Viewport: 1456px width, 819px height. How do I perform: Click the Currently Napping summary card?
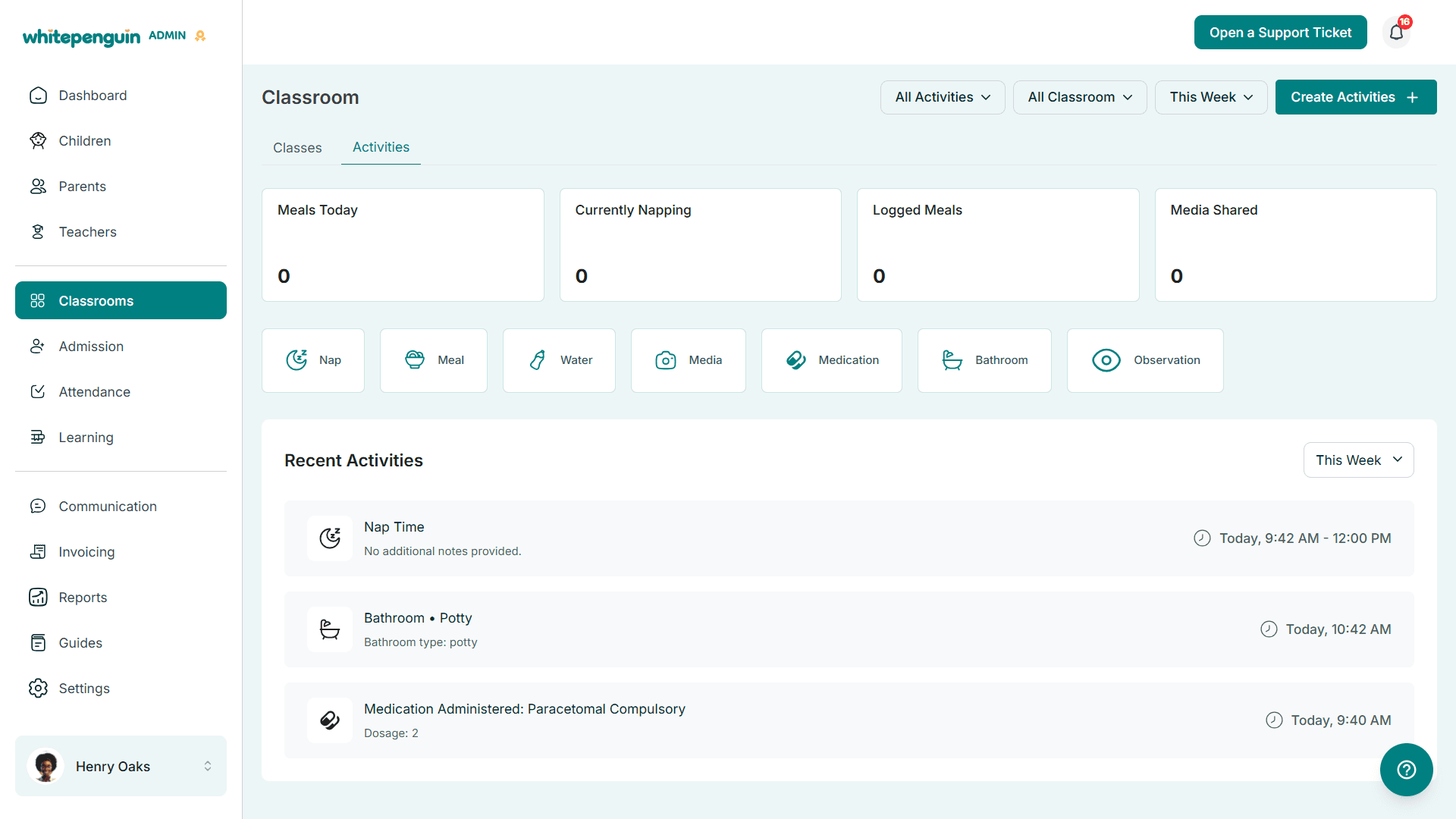coord(700,245)
